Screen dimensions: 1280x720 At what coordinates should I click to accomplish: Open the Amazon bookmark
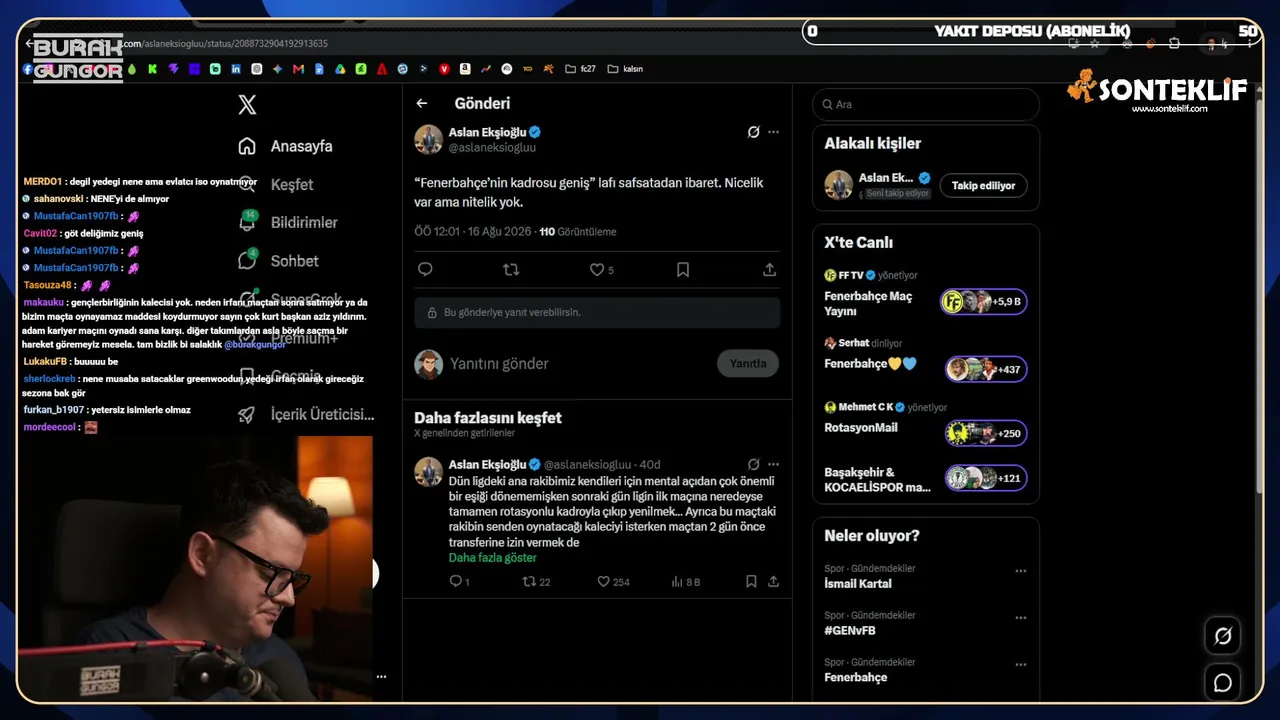pos(465,69)
